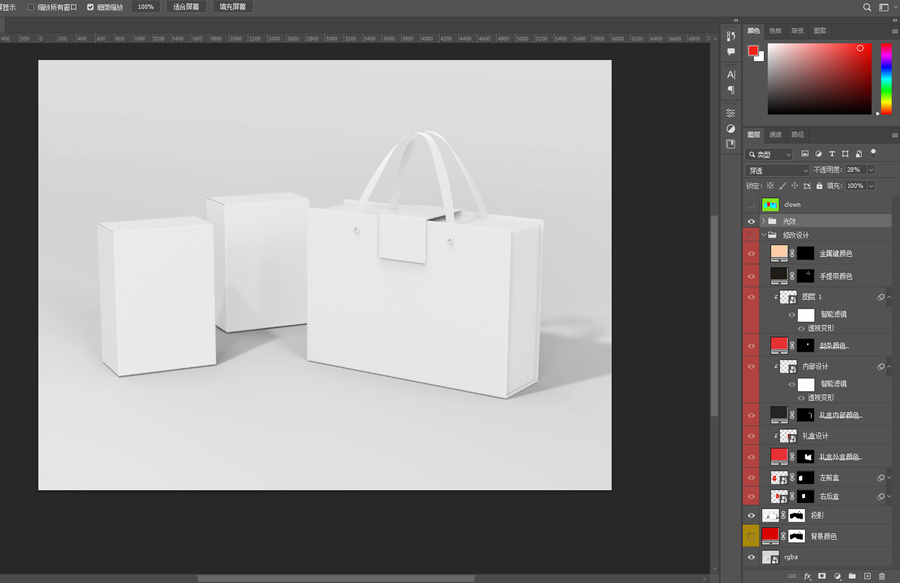Viewport: 900px width, 583px height.
Task: Open the blend mode 穿透 dropdown
Action: pos(777,170)
